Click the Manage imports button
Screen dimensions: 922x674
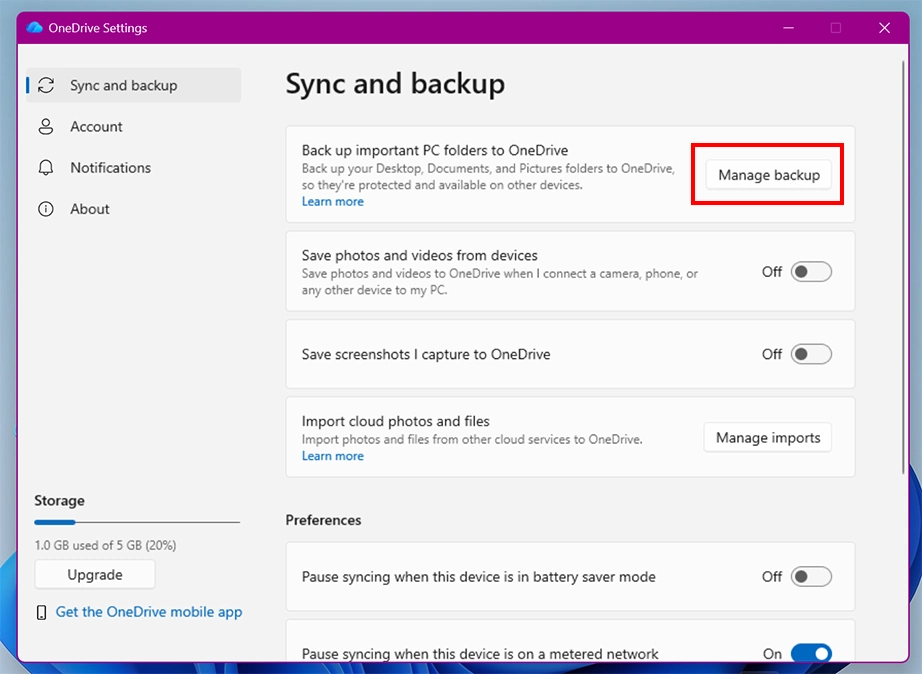tap(767, 438)
